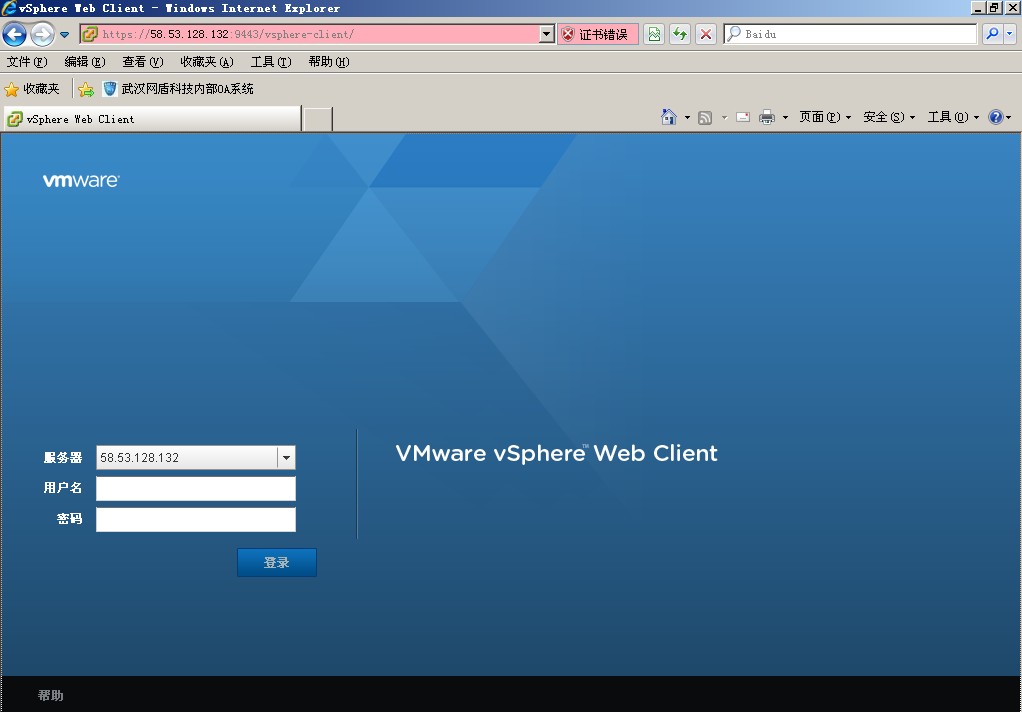Click the New Tab button
Viewport: 1022px width, 712px height.
(x=318, y=119)
